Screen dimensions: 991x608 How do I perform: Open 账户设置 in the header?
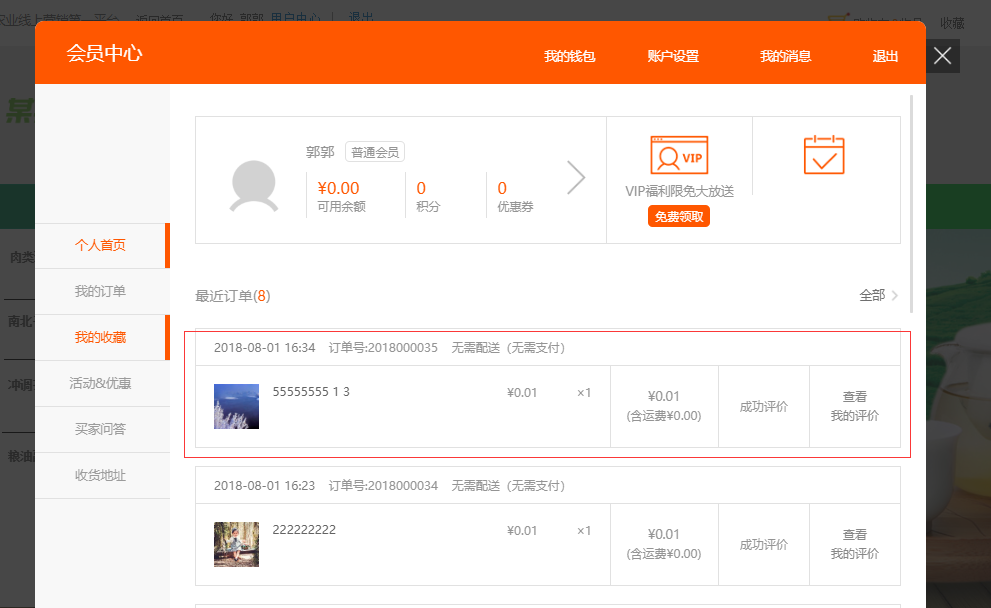[673, 57]
